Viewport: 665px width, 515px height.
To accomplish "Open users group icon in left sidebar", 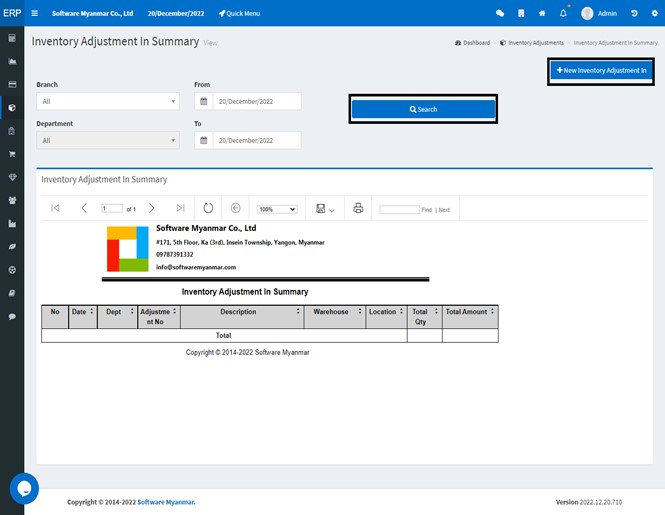I will tap(12, 200).
